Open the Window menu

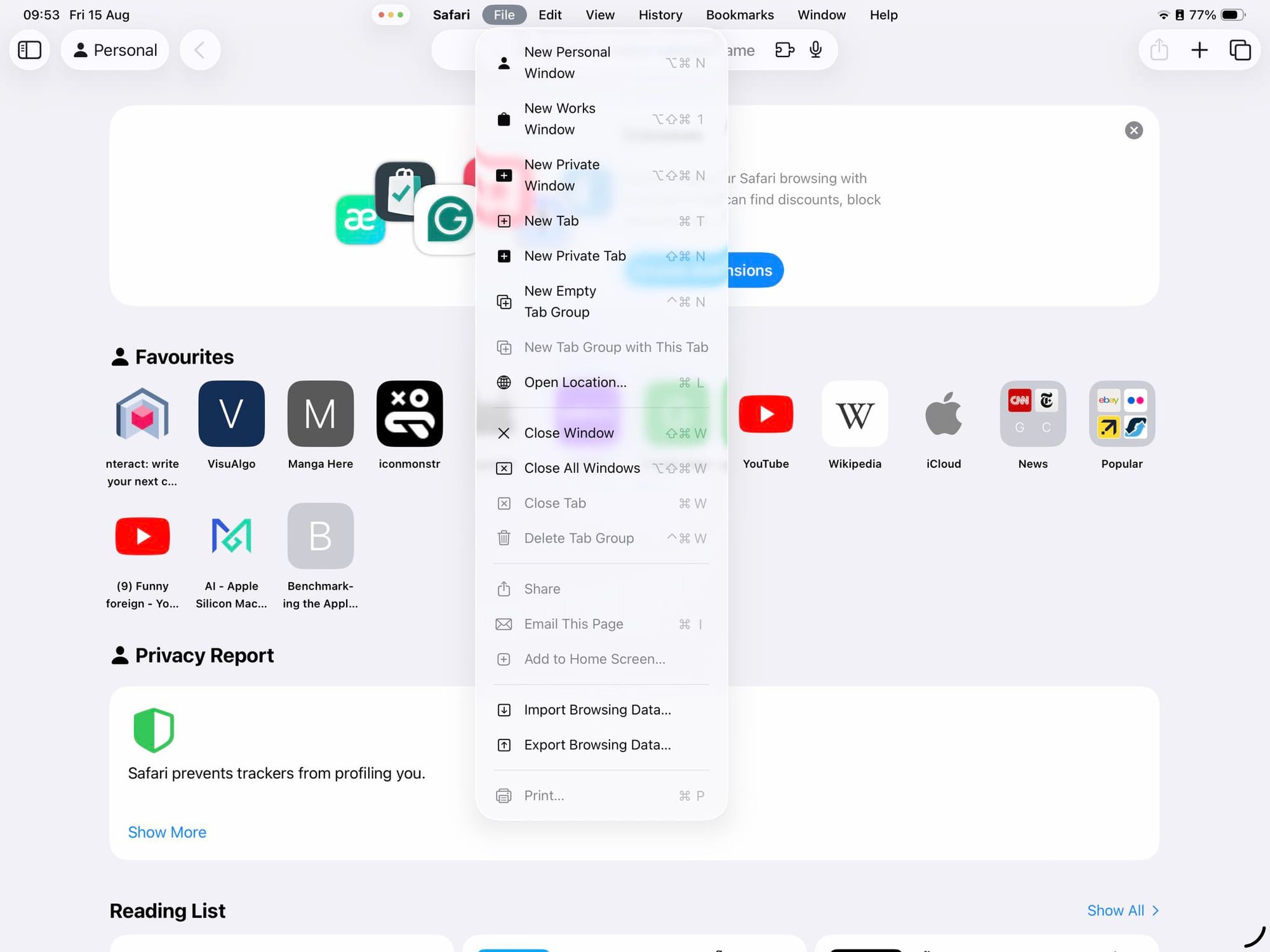[x=822, y=15]
